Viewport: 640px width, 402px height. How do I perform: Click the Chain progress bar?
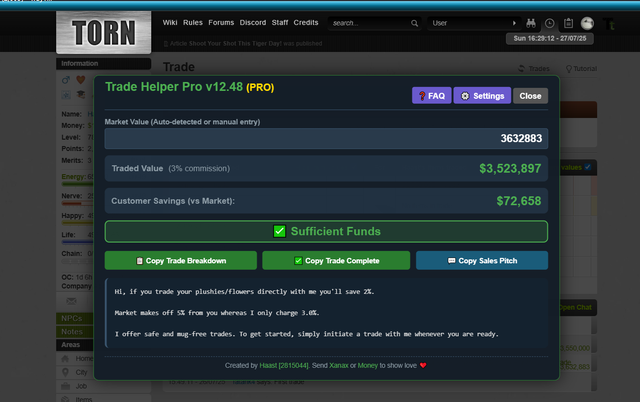click(x=78, y=261)
